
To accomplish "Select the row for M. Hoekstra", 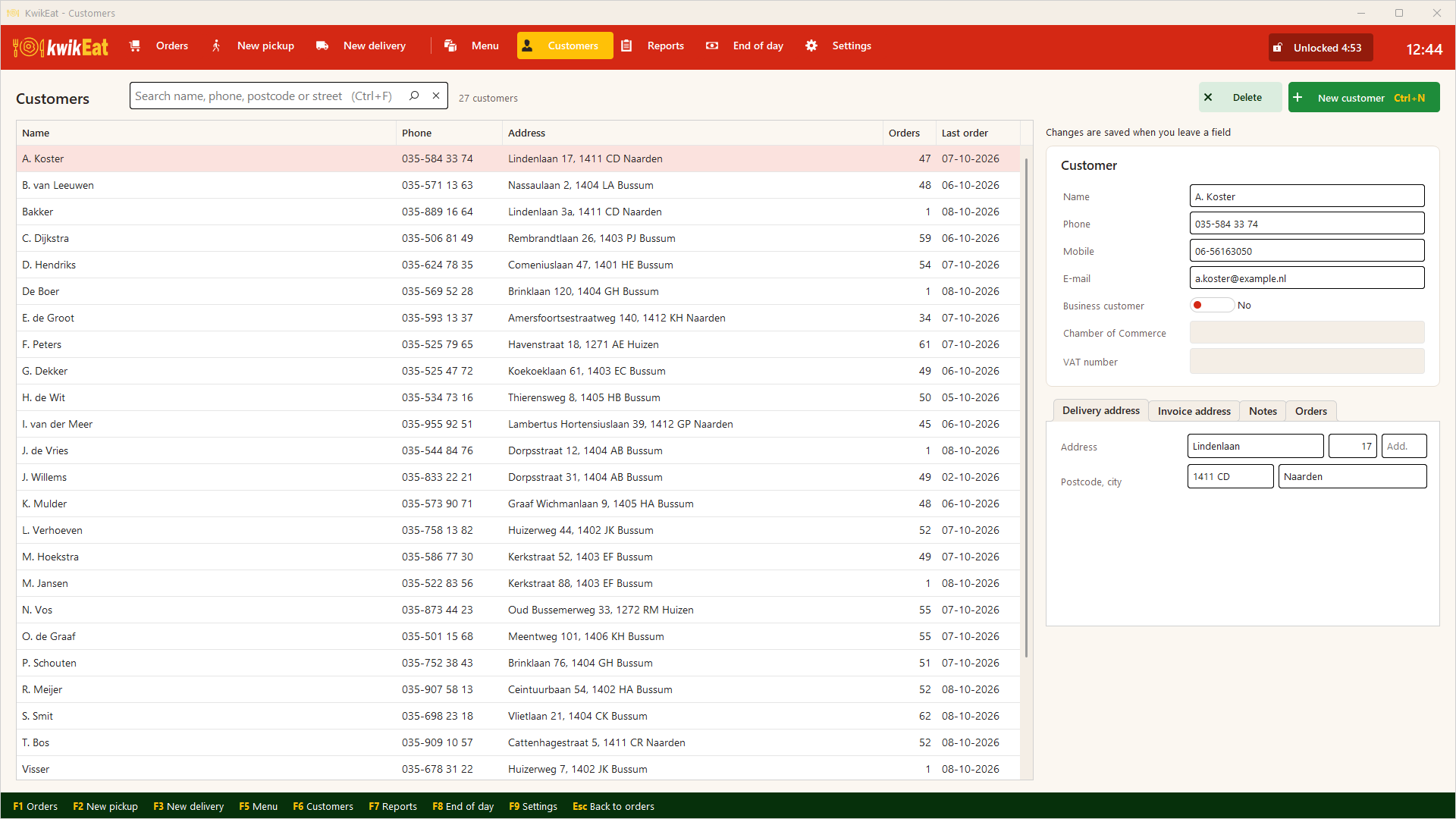I will (x=518, y=557).
